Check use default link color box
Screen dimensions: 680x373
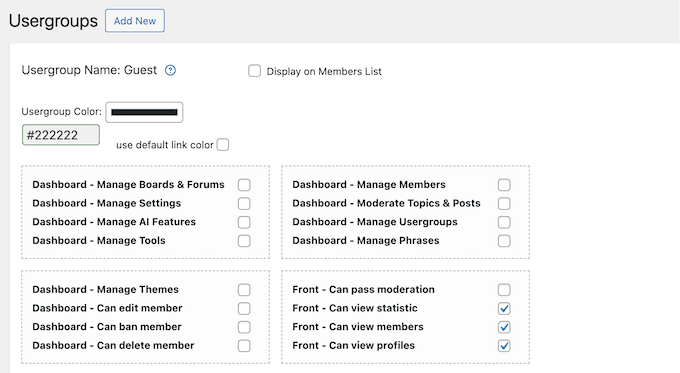pos(223,144)
